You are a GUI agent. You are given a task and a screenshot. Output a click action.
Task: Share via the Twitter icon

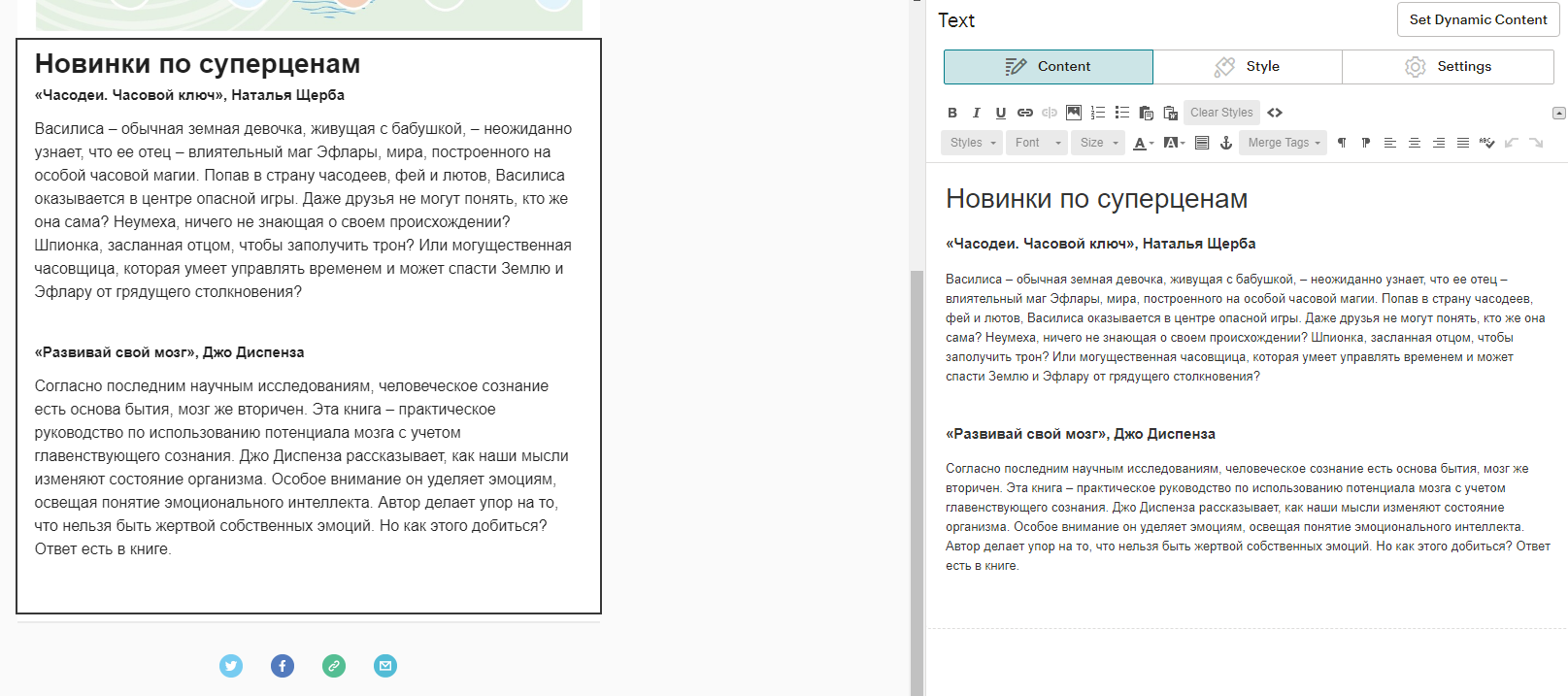tap(231, 666)
